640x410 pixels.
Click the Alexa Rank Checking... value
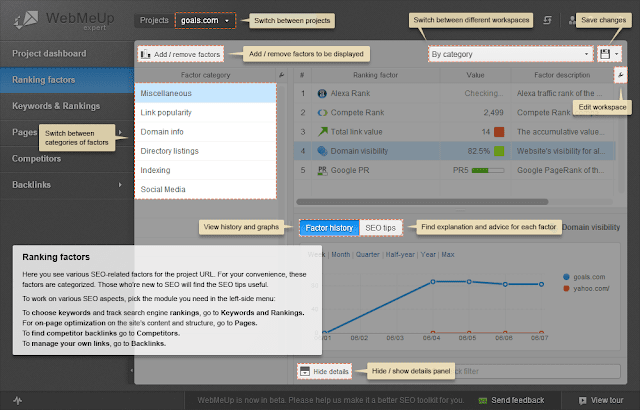(484, 93)
